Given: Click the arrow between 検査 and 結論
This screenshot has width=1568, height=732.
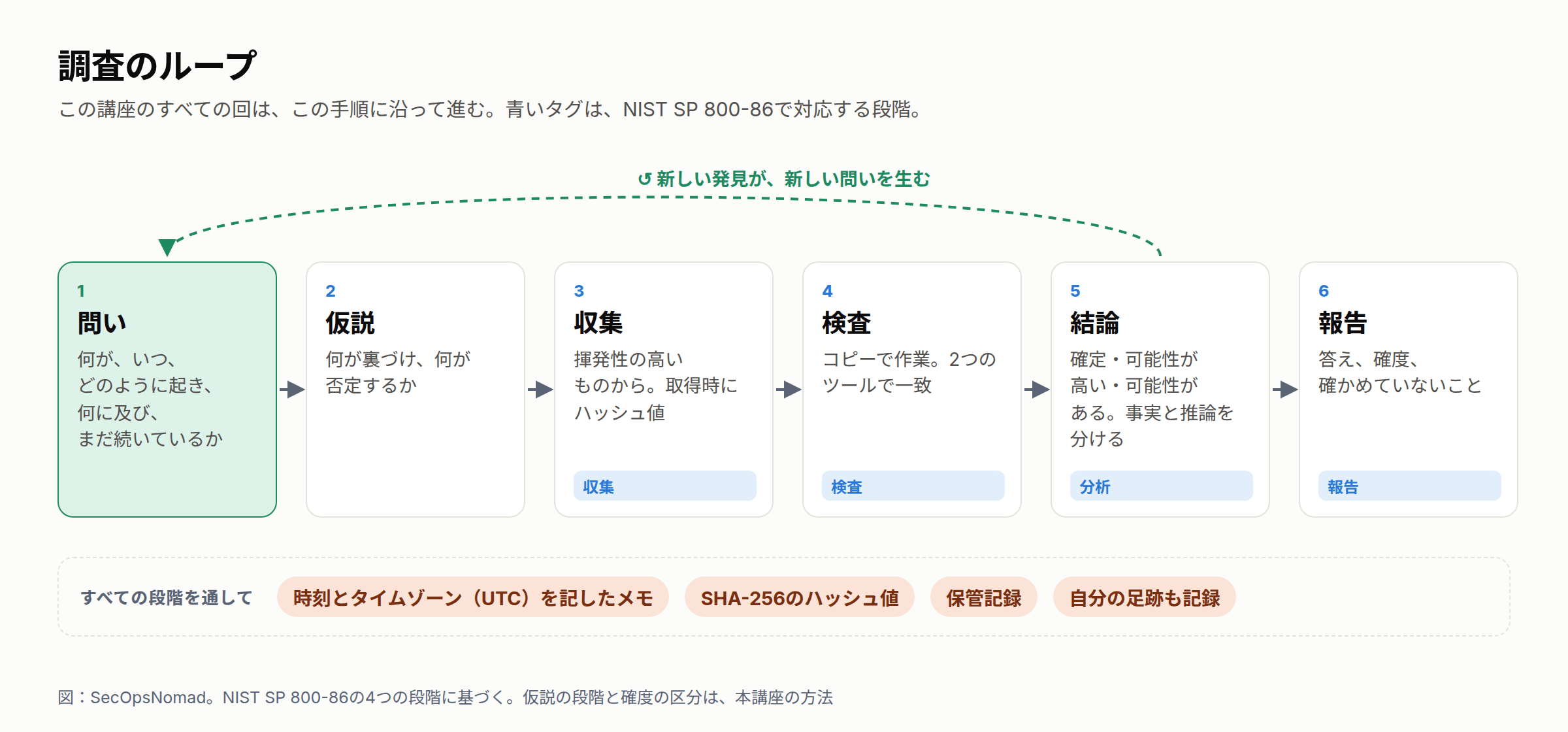Looking at the screenshot, I should 1037,390.
